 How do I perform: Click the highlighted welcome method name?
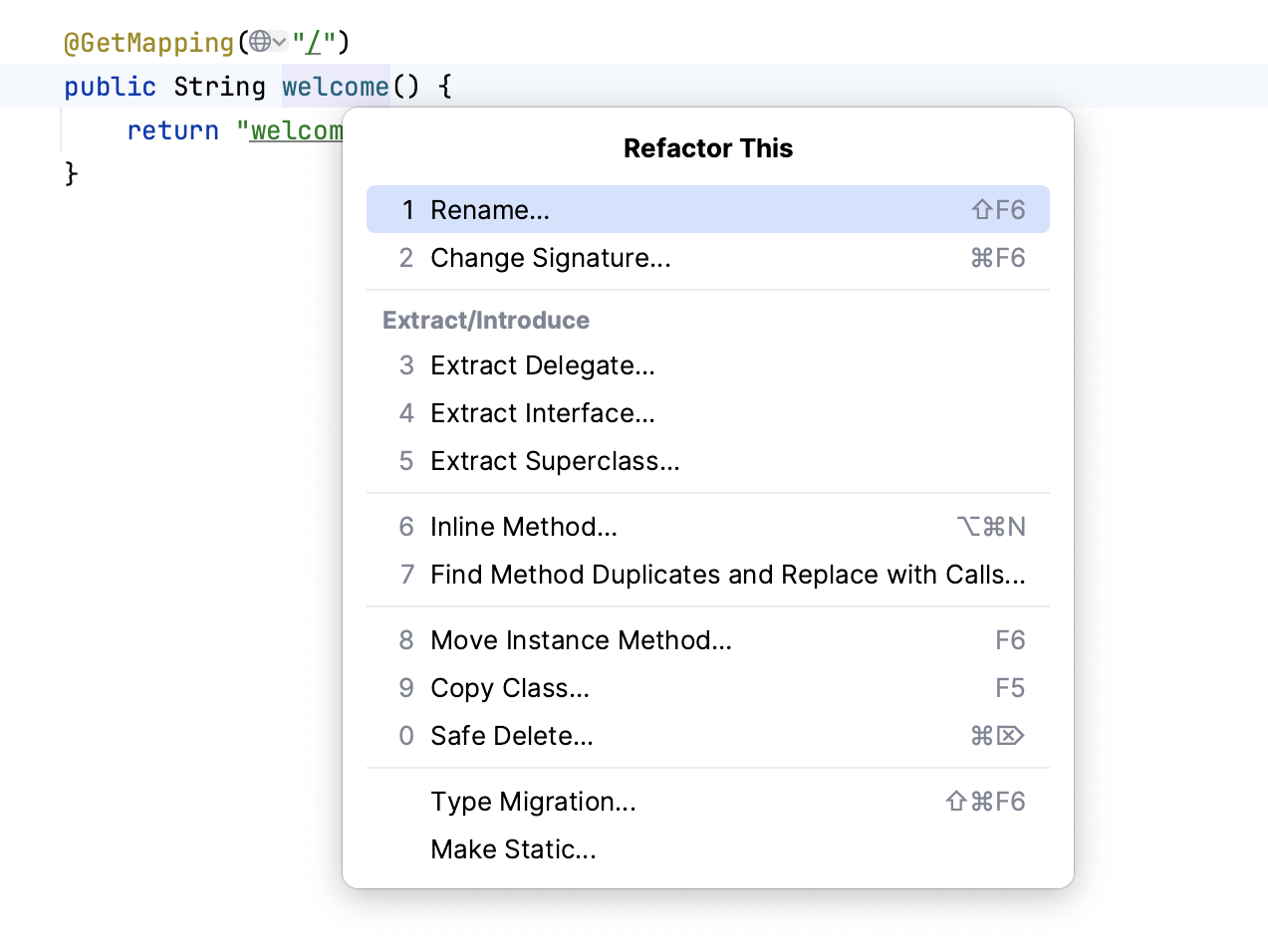[335, 87]
